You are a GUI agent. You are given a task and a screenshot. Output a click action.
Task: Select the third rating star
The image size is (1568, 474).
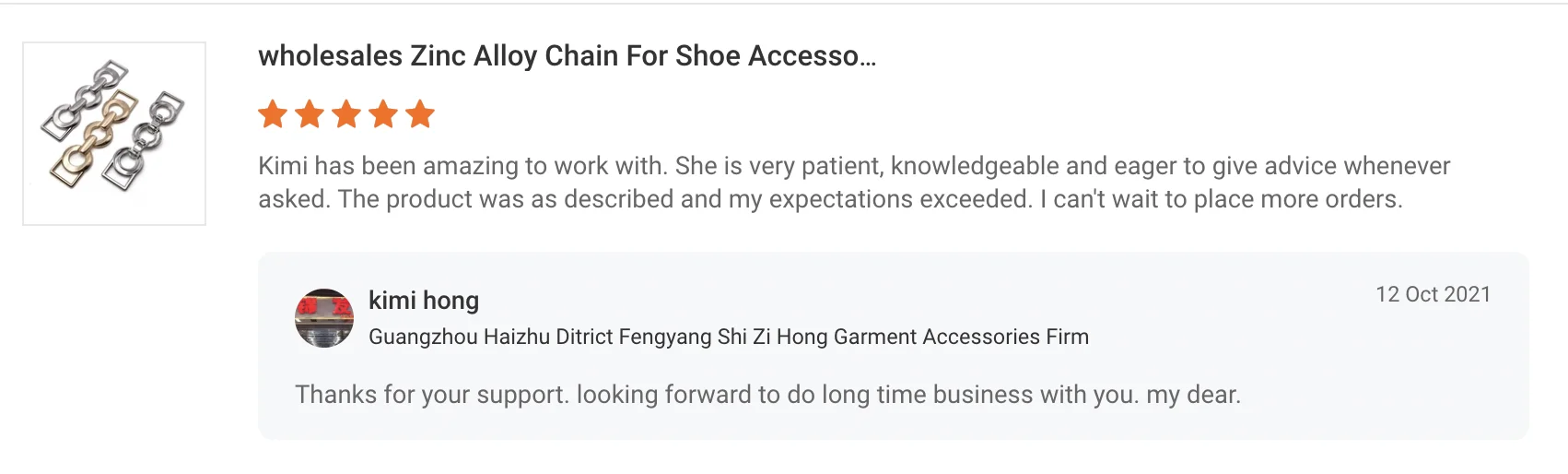(346, 114)
